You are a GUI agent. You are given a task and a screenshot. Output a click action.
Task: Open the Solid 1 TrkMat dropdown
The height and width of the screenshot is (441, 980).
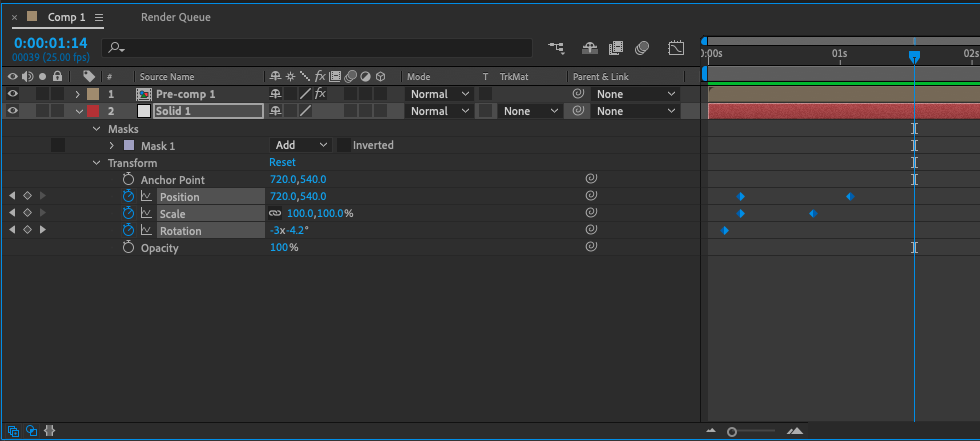[x=529, y=111]
